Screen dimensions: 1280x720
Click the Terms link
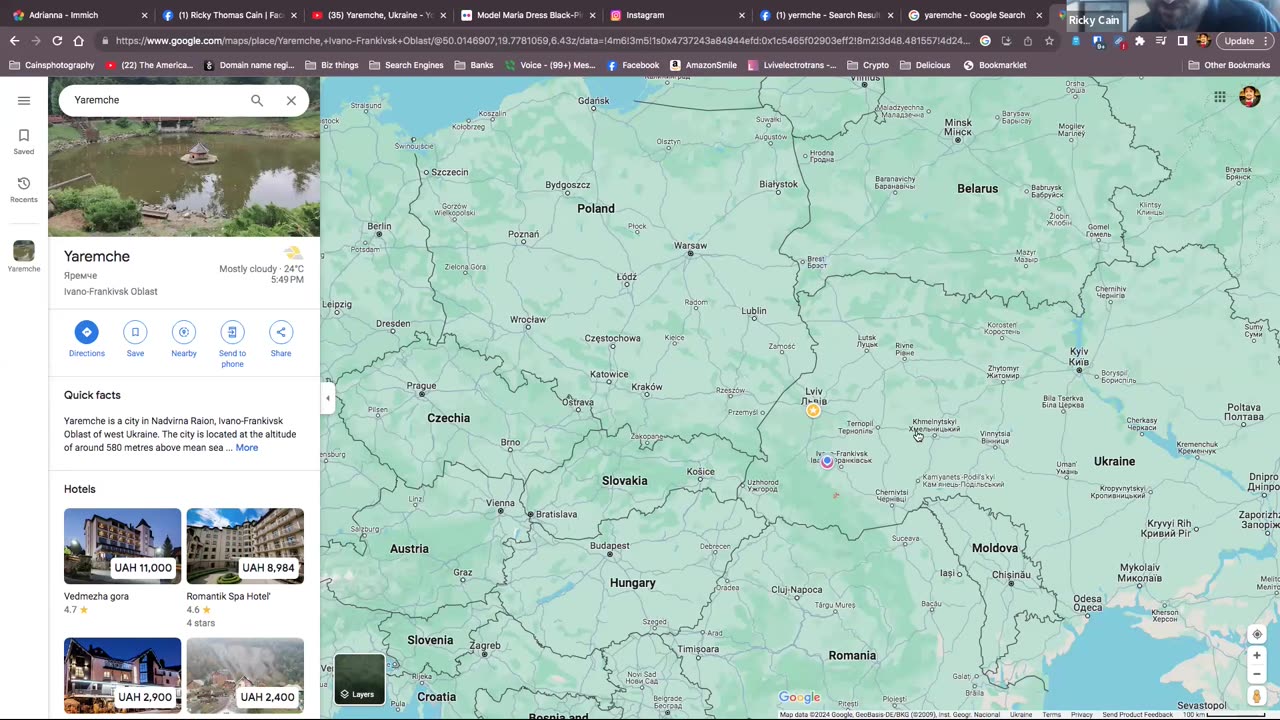1051,715
